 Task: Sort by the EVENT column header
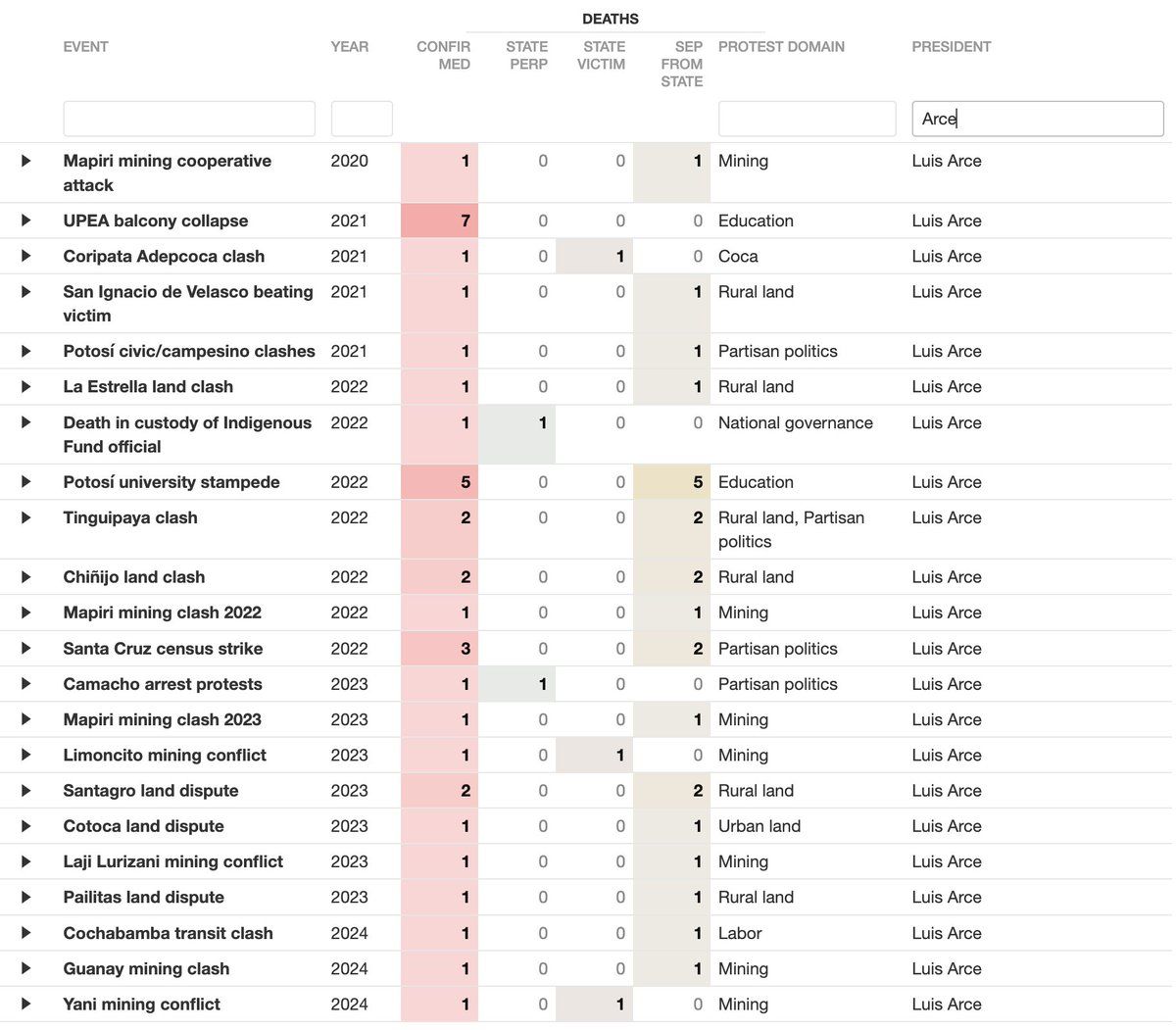(86, 46)
